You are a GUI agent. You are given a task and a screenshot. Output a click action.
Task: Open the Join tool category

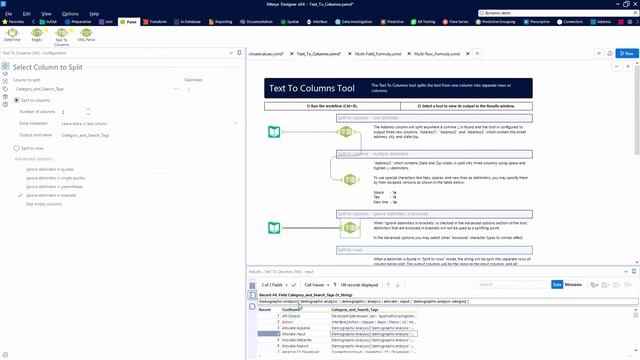(106, 22)
